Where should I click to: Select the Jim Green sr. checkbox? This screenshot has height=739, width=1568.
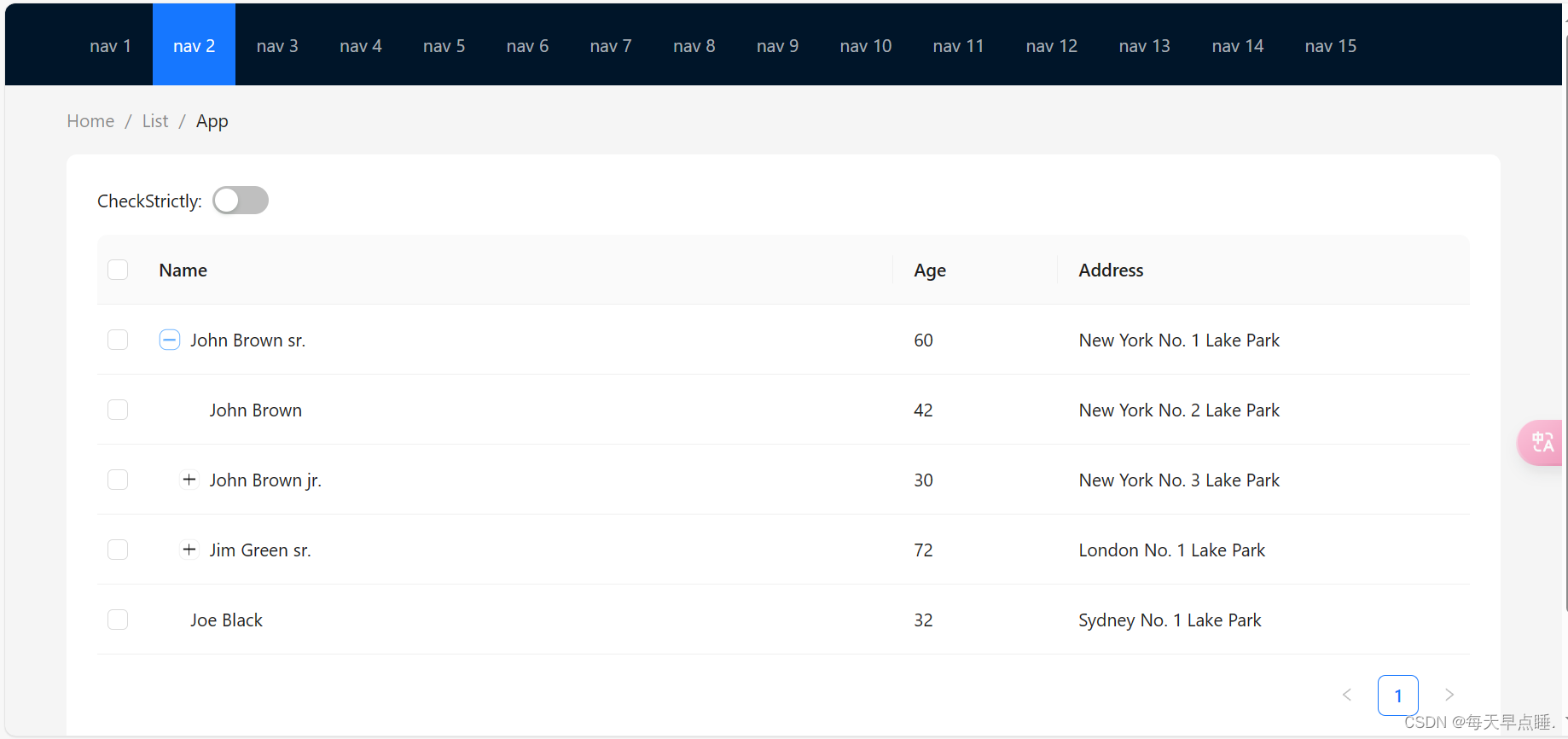coord(118,550)
